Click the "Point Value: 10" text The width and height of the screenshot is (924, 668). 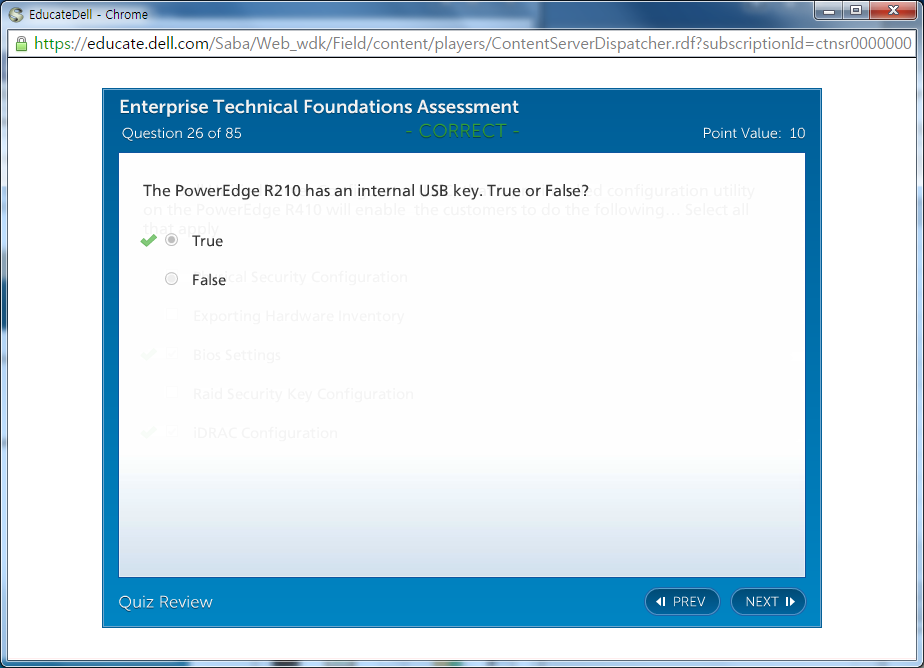pyautogui.click(x=753, y=133)
